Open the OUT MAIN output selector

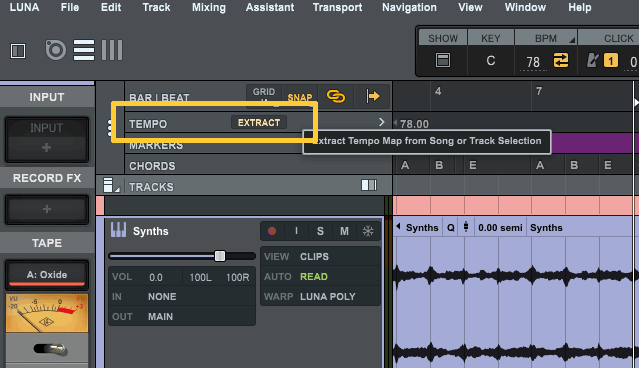coord(182,317)
